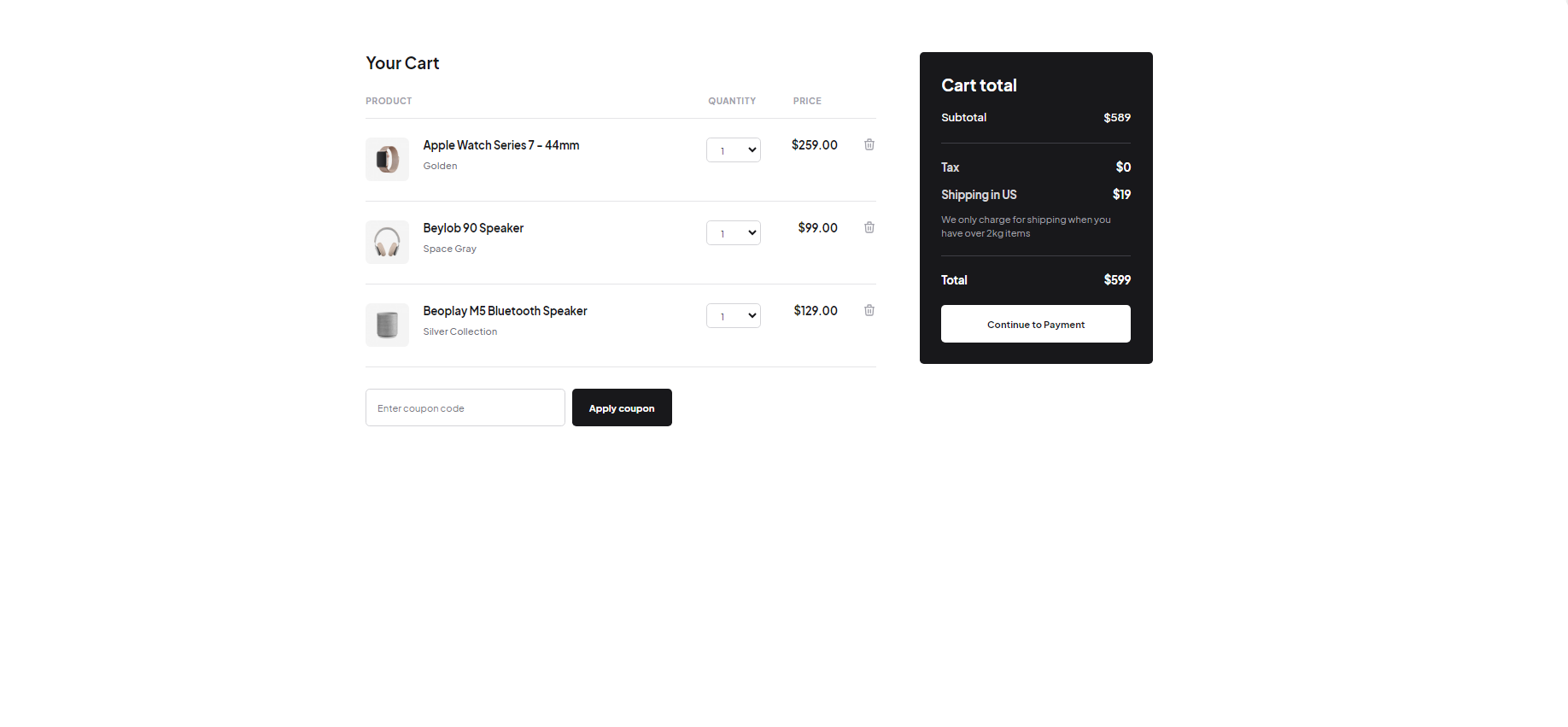
Task: Click trash icon for Beoplay M5 Bluetooth Speaker
Action: click(869, 310)
